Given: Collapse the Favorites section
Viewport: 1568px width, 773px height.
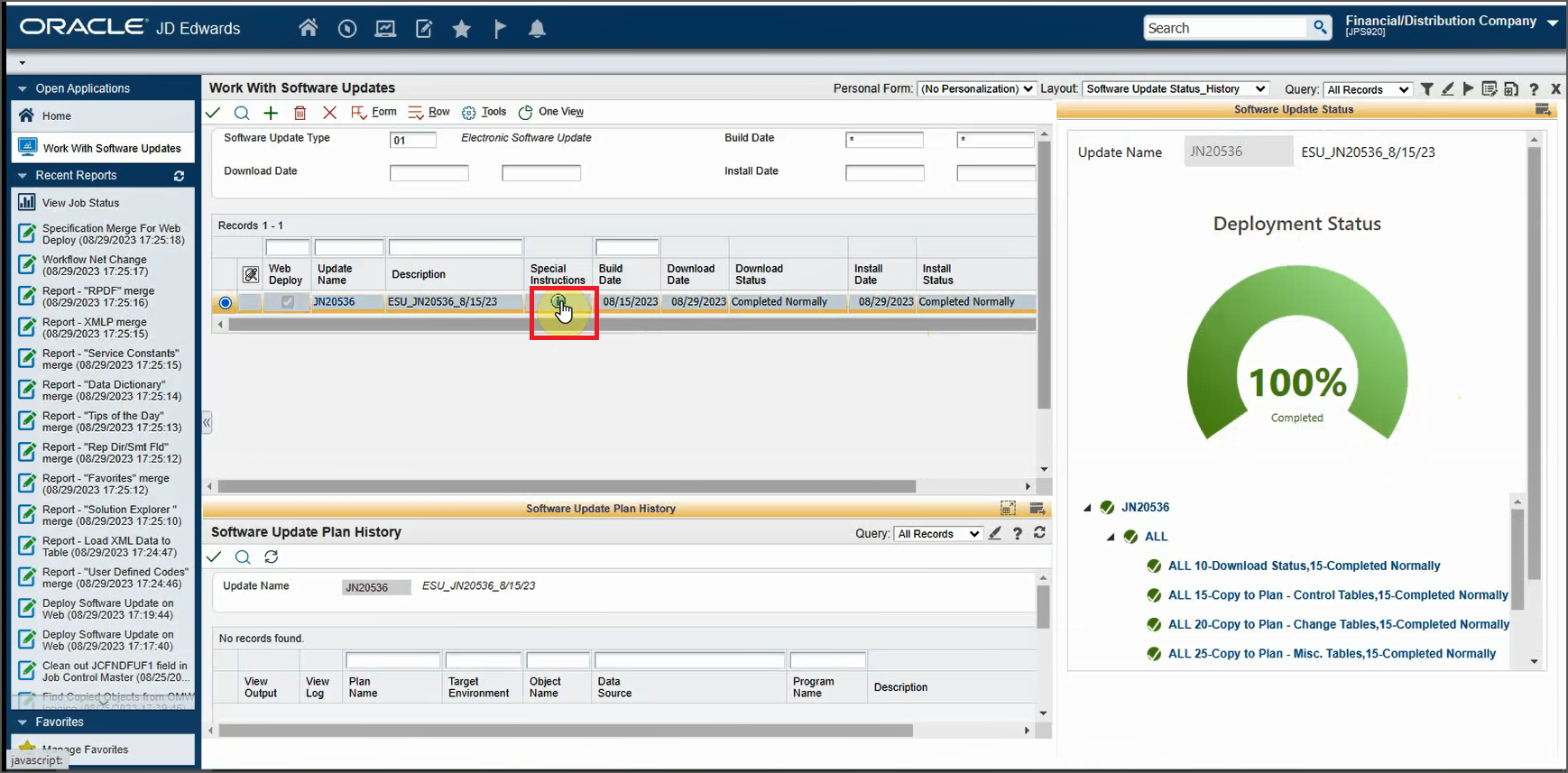Looking at the screenshot, I should coord(23,722).
